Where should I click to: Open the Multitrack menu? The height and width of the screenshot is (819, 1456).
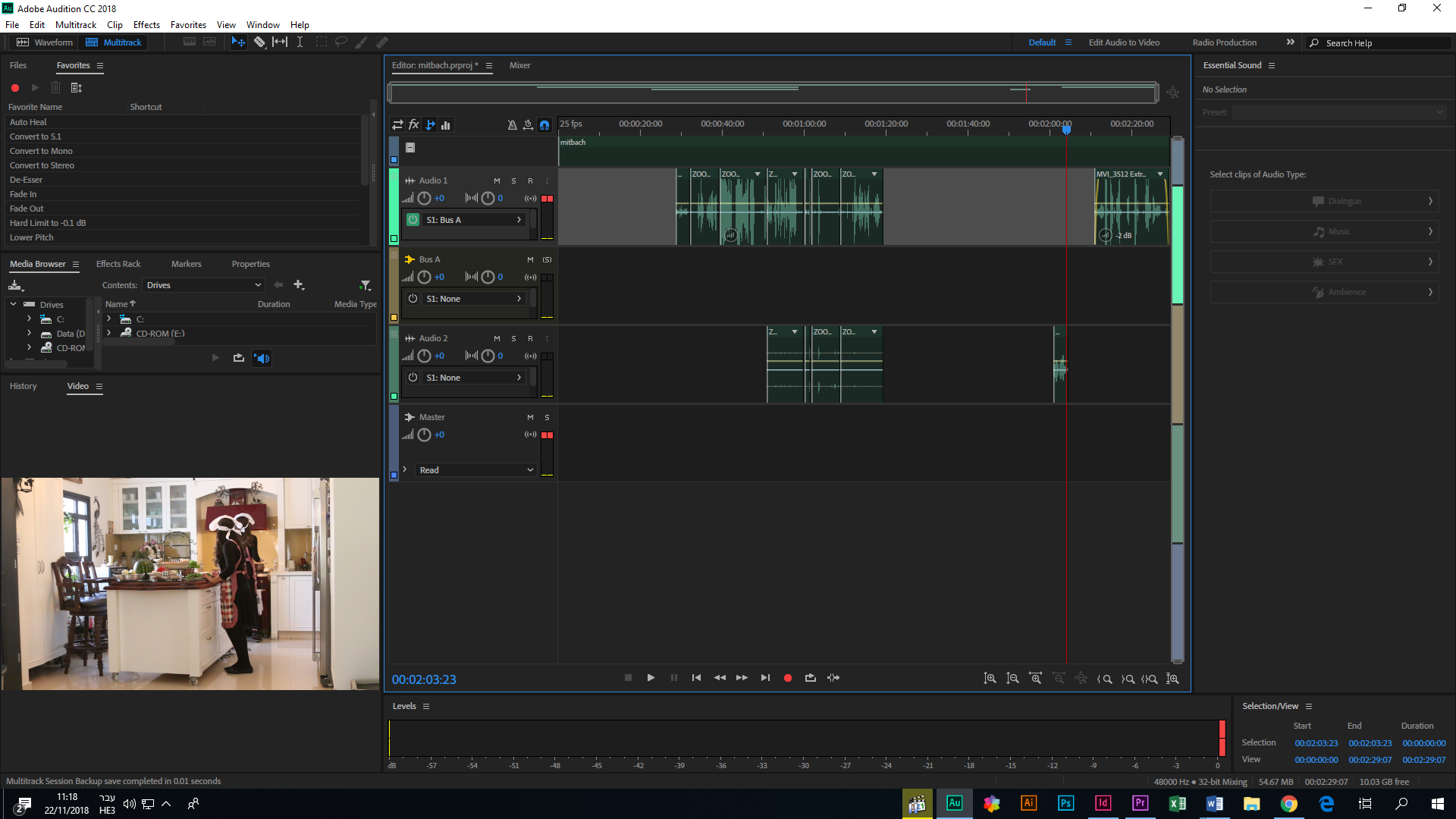(76, 25)
